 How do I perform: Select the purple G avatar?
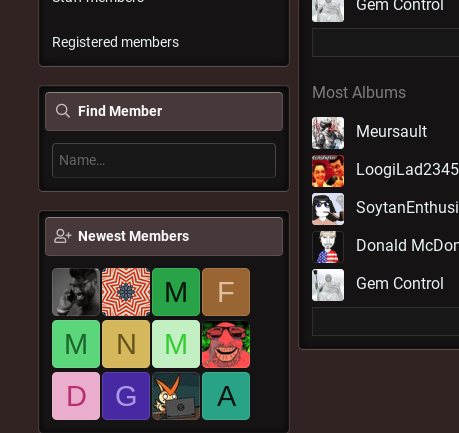click(126, 396)
